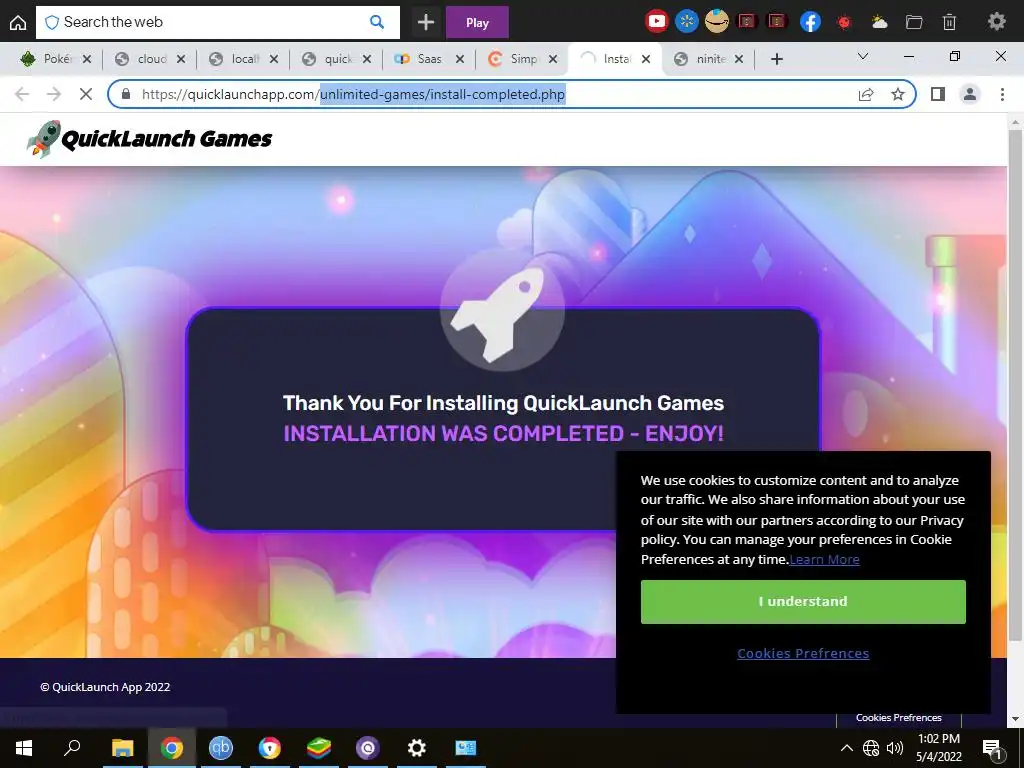1024x768 pixels.
Task: Click the purple Play button
Action: [x=477, y=22]
